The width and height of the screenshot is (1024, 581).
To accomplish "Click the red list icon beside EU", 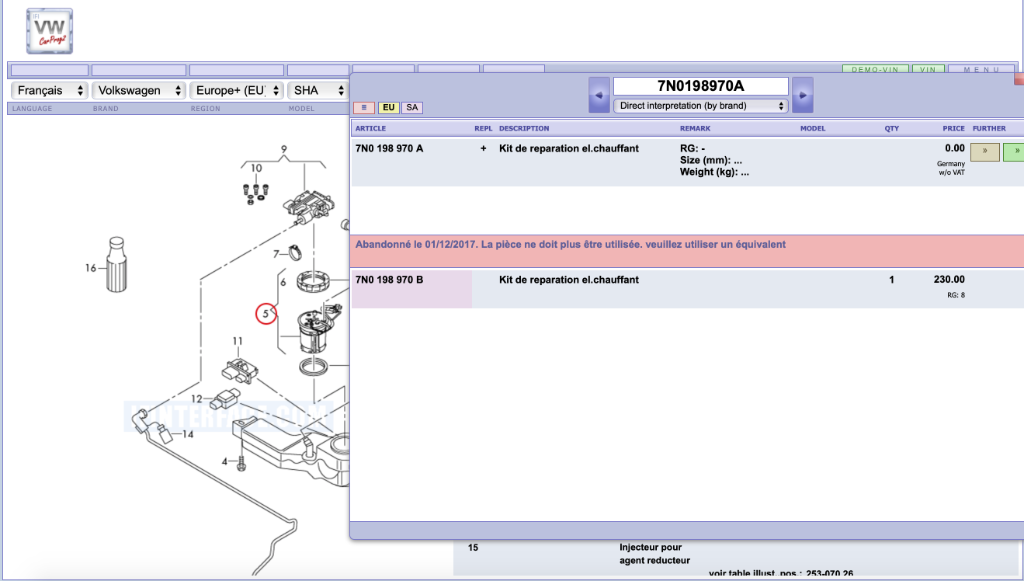I will point(364,107).
